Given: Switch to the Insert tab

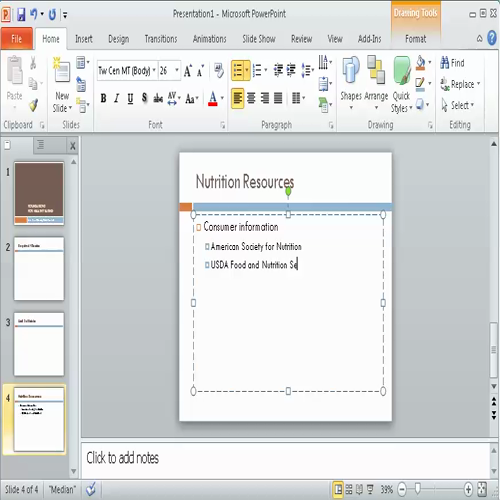Looking at the screenshot, I should (x=84, y=39).
